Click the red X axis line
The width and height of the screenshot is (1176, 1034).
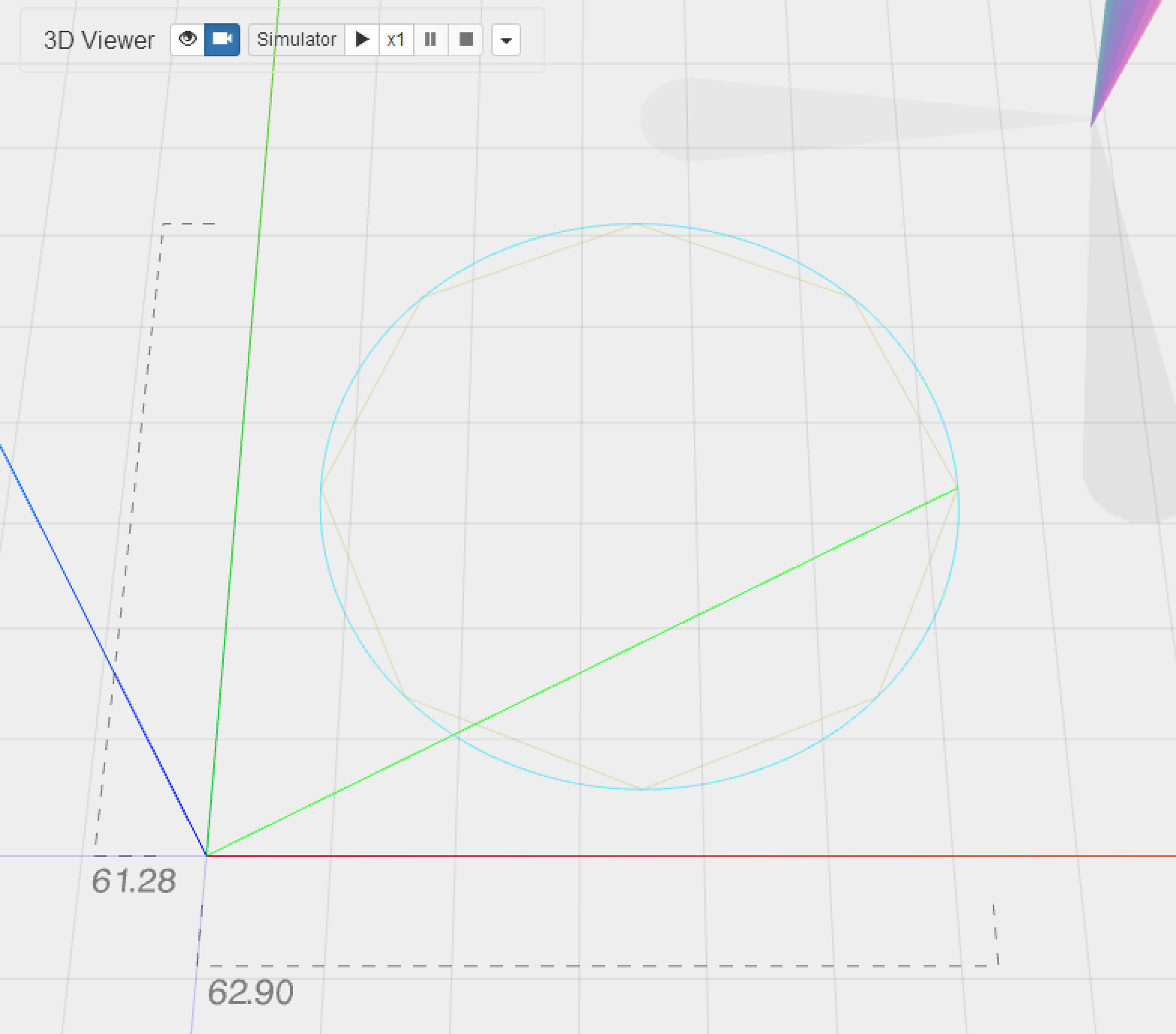(676, 855)
